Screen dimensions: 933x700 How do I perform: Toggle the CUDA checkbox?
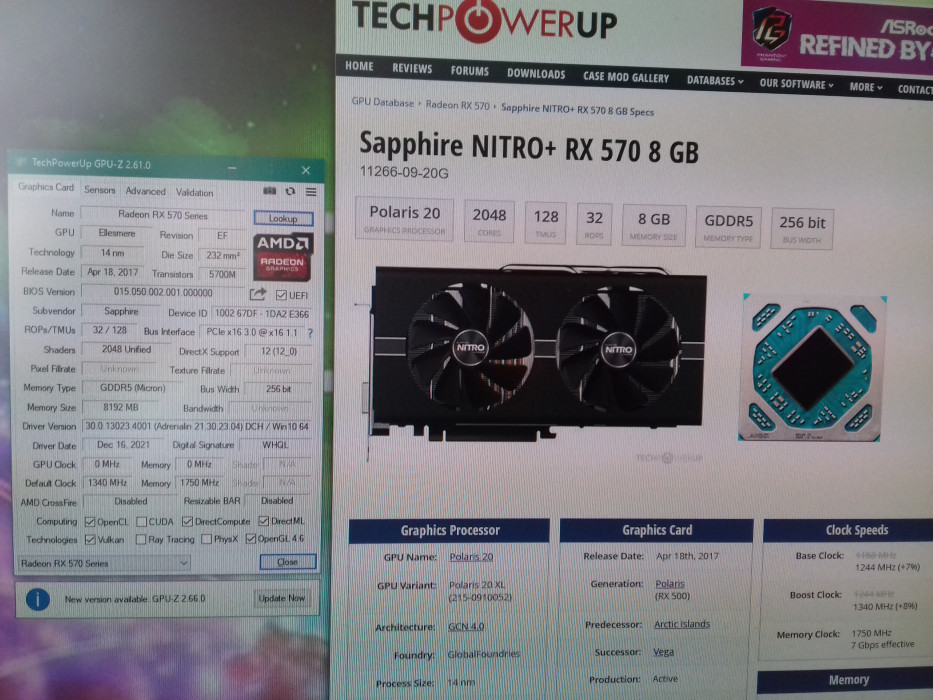click(142, 522)
